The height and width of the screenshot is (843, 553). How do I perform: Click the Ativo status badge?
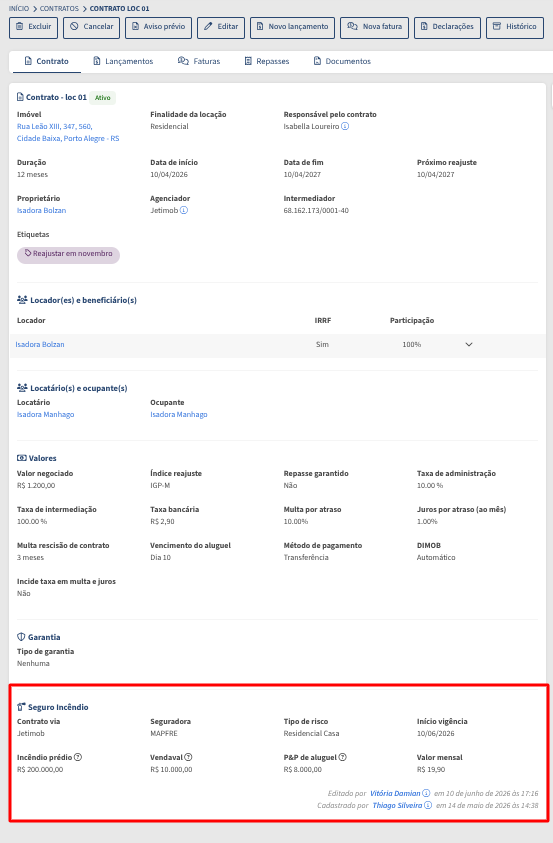click(103, 98)
